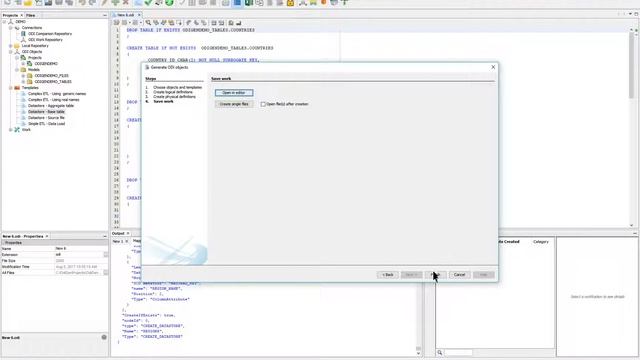Click wizard step 'Create logical definitions'
This screenshot has height=360, width=640.
coord(173,92)
